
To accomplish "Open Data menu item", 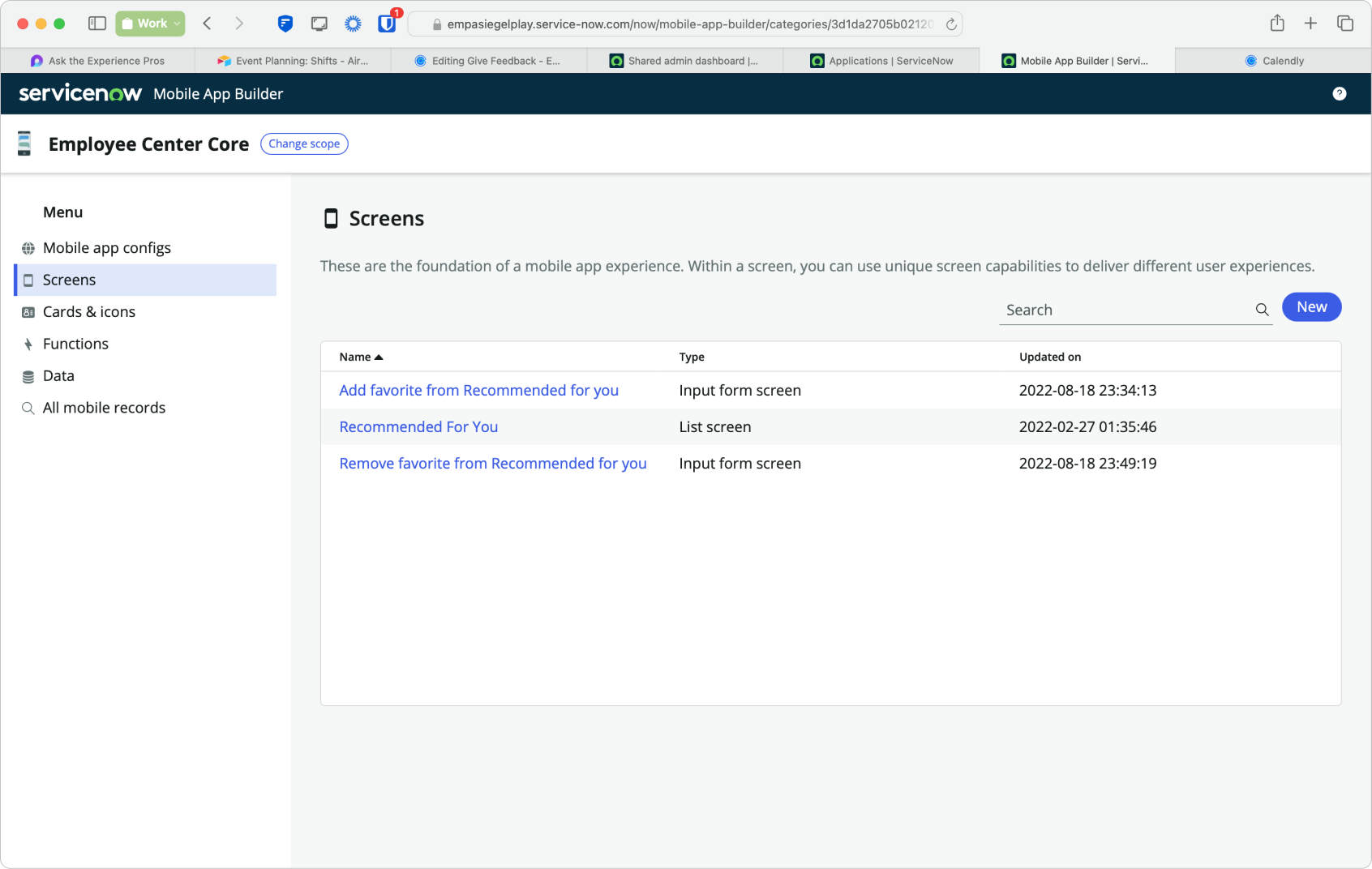I will tap(146, 376).
